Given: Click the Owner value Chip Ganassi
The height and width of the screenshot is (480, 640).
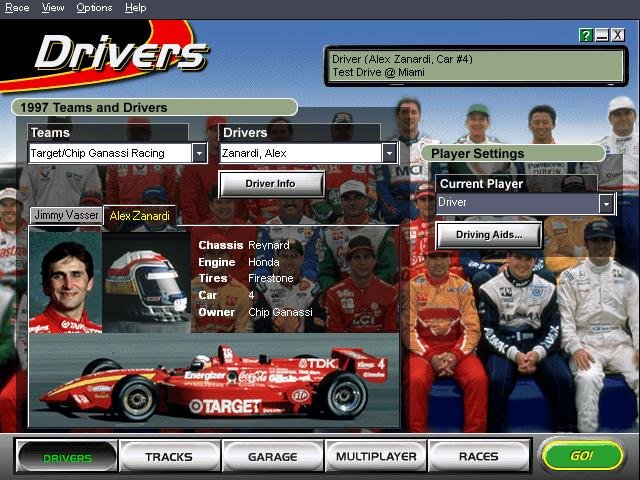Looking at the screenshot, I should point(280,312).
